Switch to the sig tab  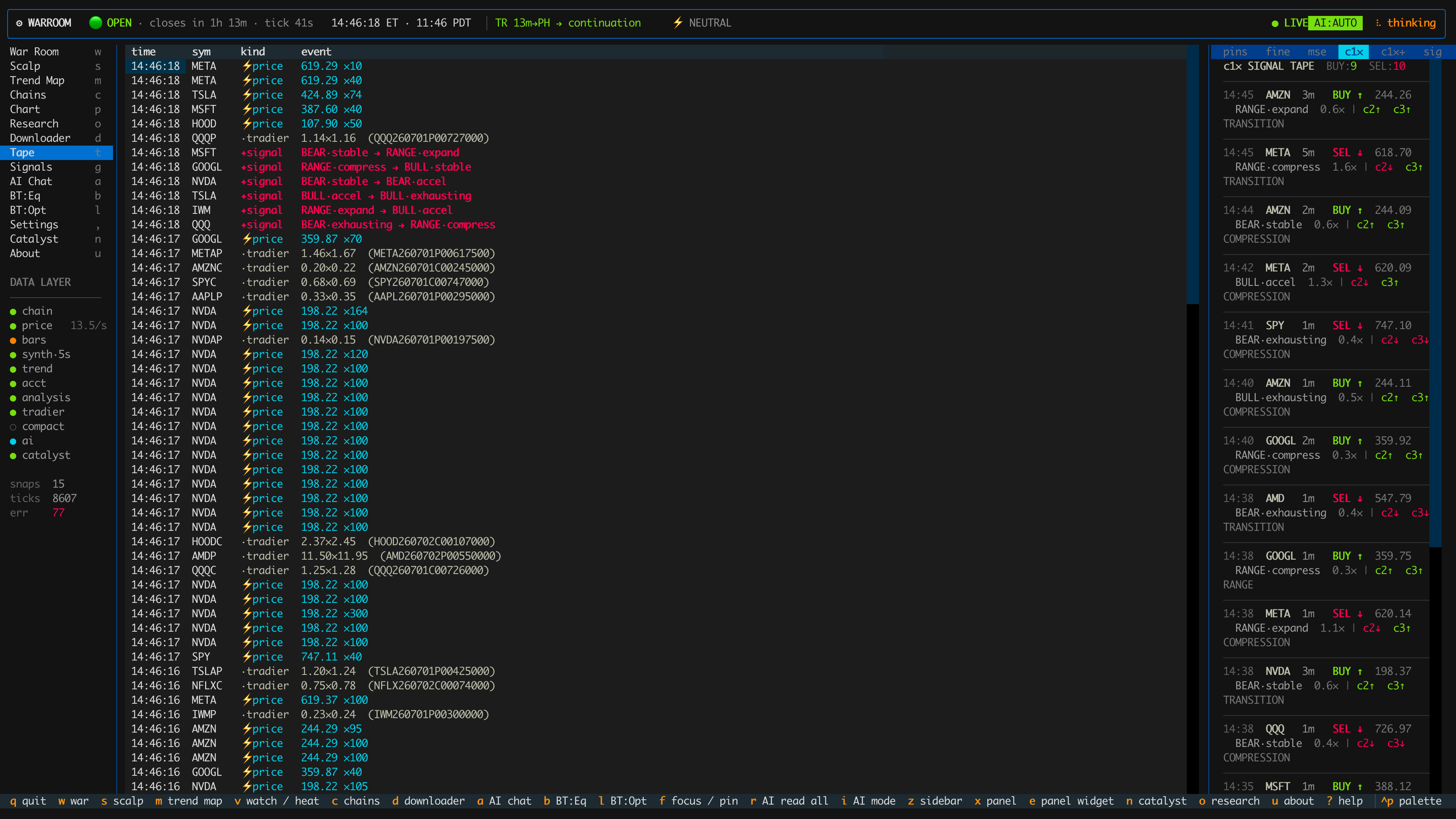(x=1432, y=52)
